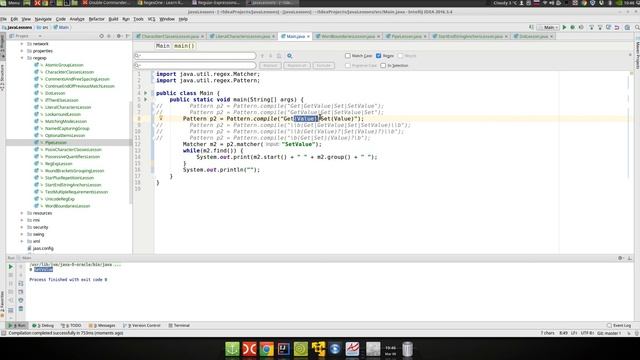Expand the properties folder in project tree
The height and width of the screenshot is (360, 640).
click(x=22, y=51)
